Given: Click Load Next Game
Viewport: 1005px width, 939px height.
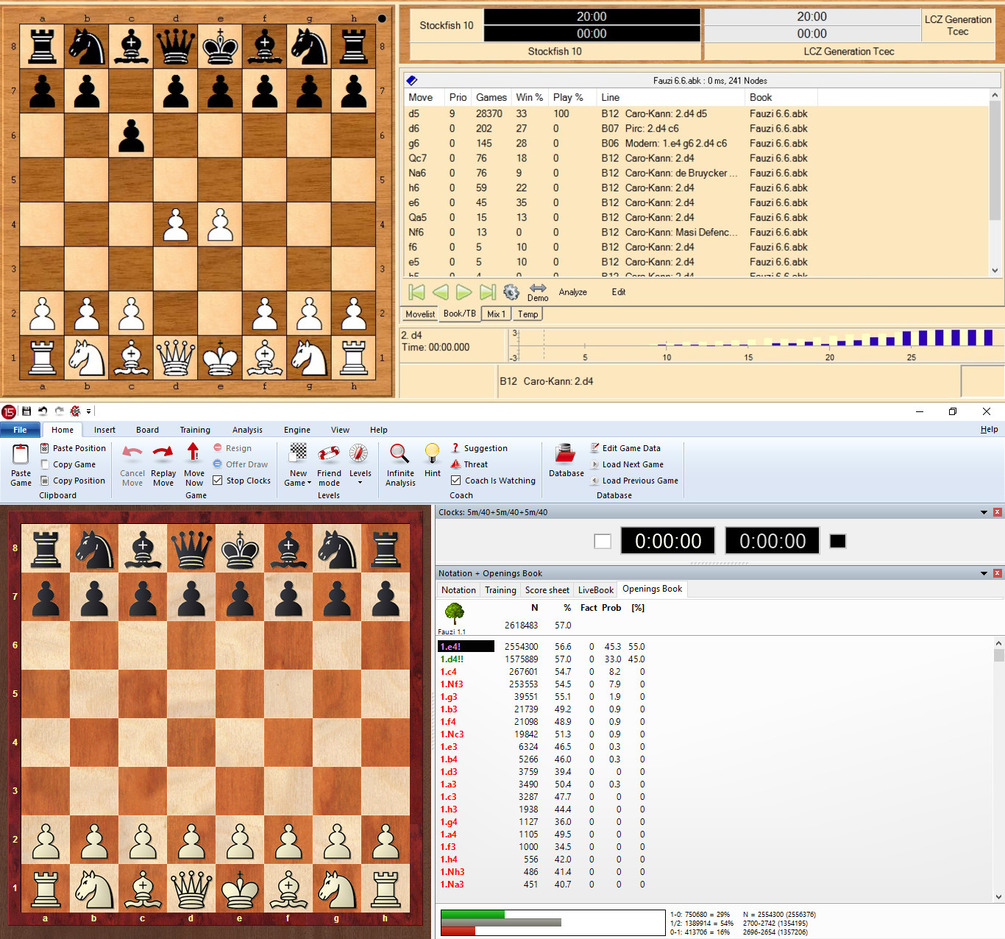Looking at the screenshot, I should (627, 464).
